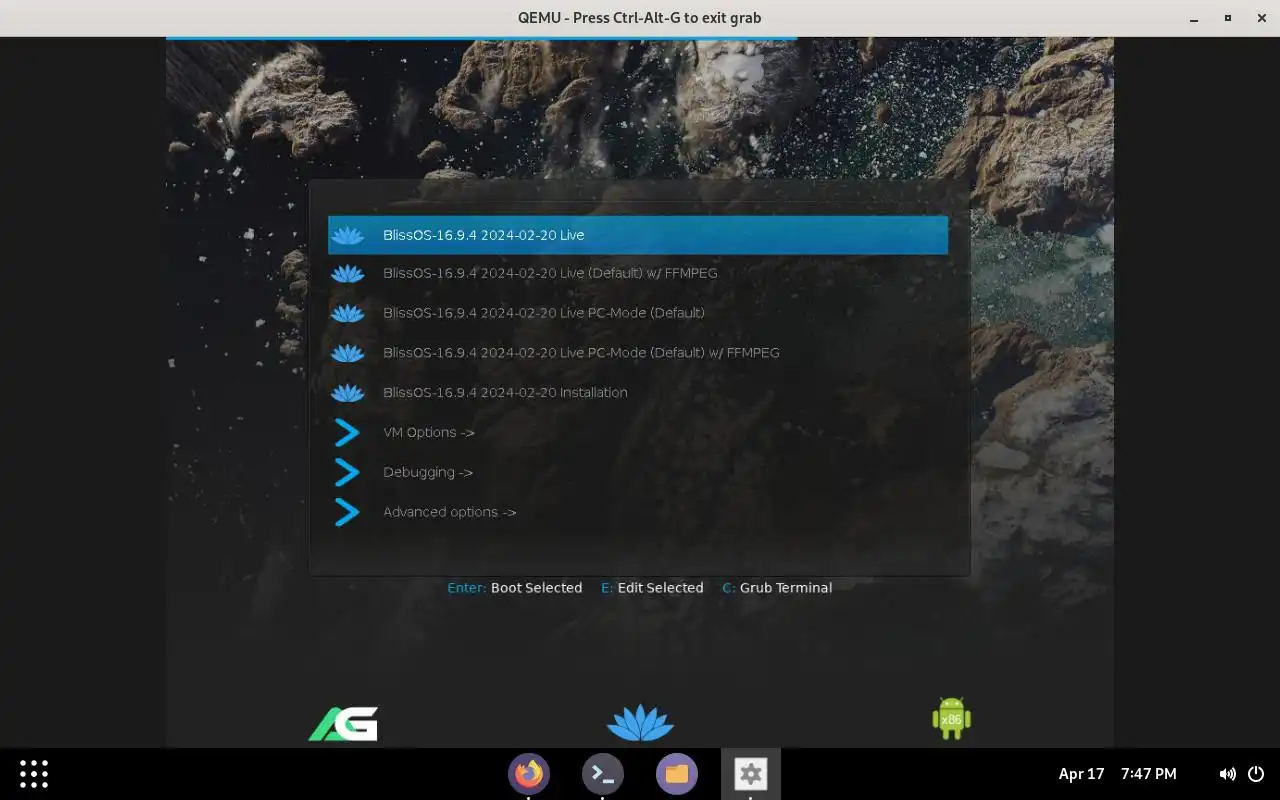Viewport: 1280px width, 800px height.
Task: Click lotus icon beside highlighted Live entry
Action: (348, 235)
